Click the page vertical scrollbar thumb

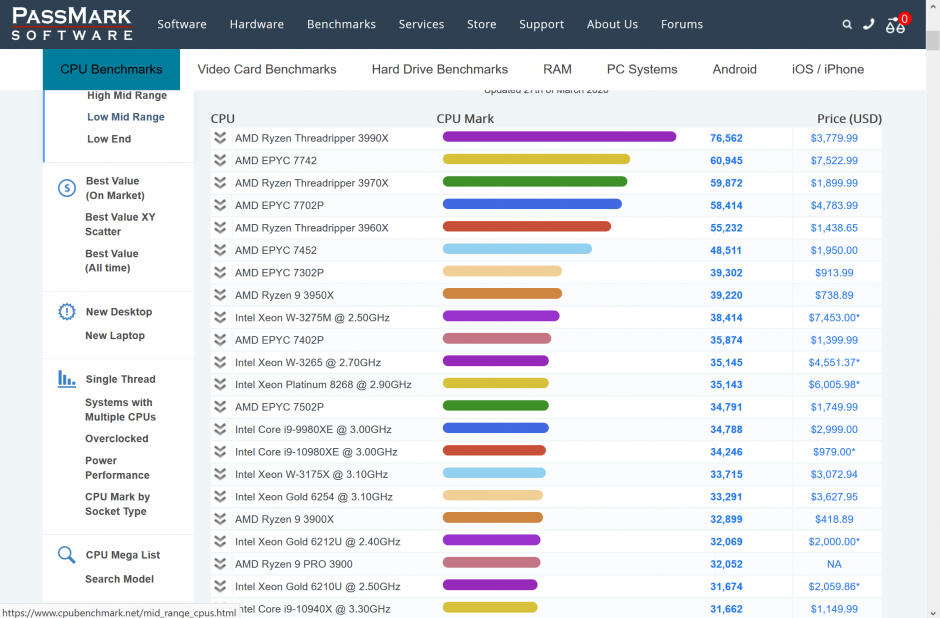tap(933, 41)
